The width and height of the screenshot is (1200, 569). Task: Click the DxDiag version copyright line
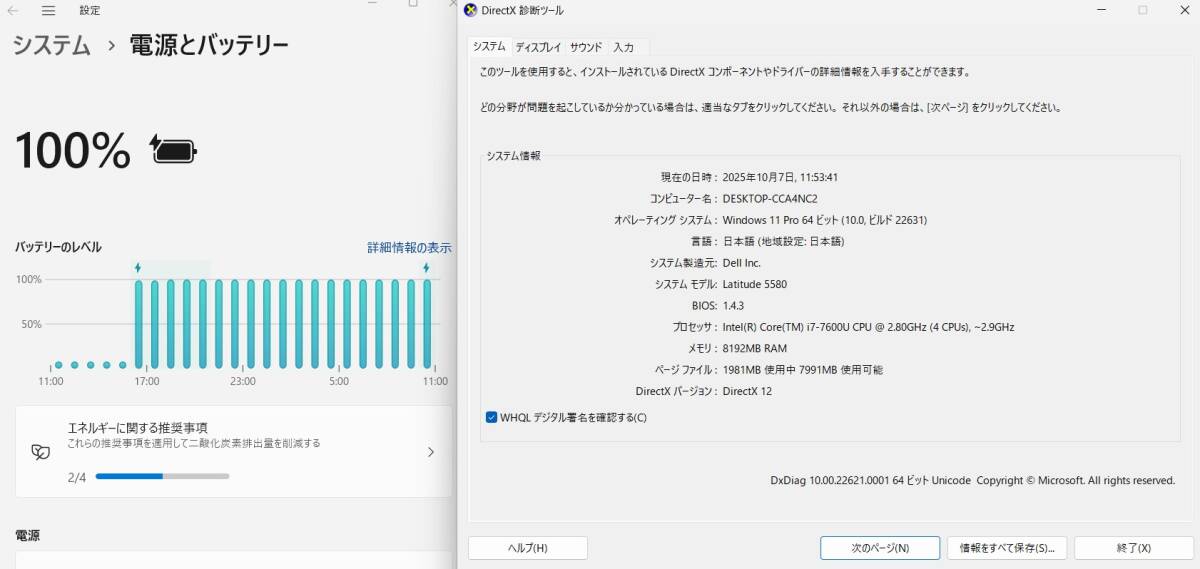pyautogui.click(x=973, y=480)
